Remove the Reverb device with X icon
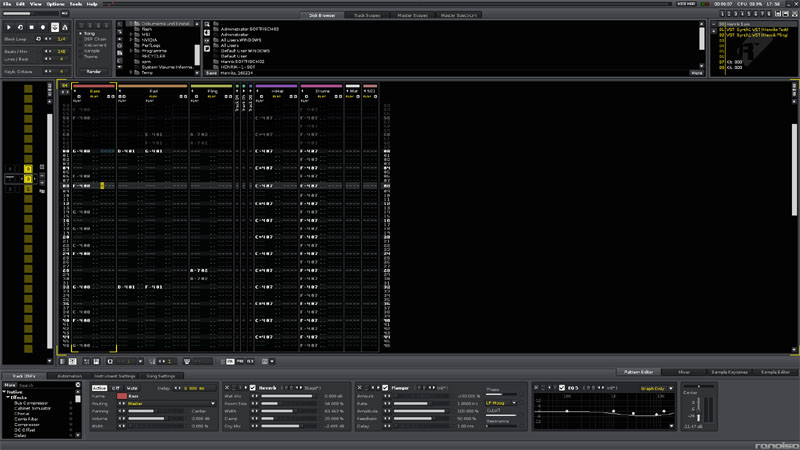 click(227, 388)
